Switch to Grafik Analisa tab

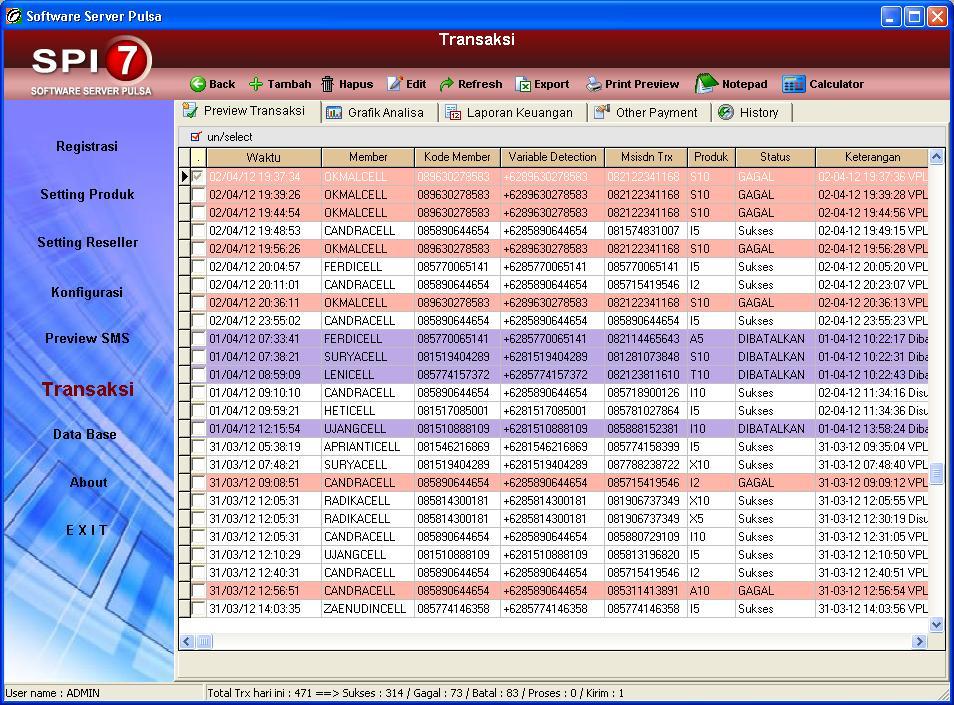pyautogui.click(x=380, y=113)
